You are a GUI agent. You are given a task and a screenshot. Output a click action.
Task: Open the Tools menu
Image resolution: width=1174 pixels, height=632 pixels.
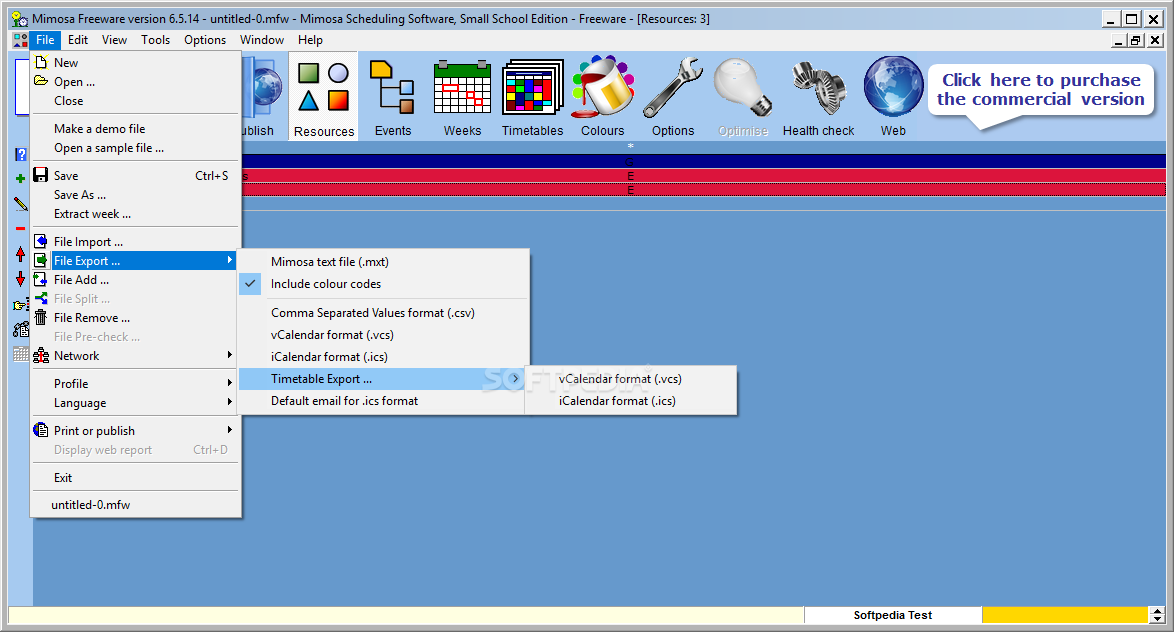click(x=155, y=40)
